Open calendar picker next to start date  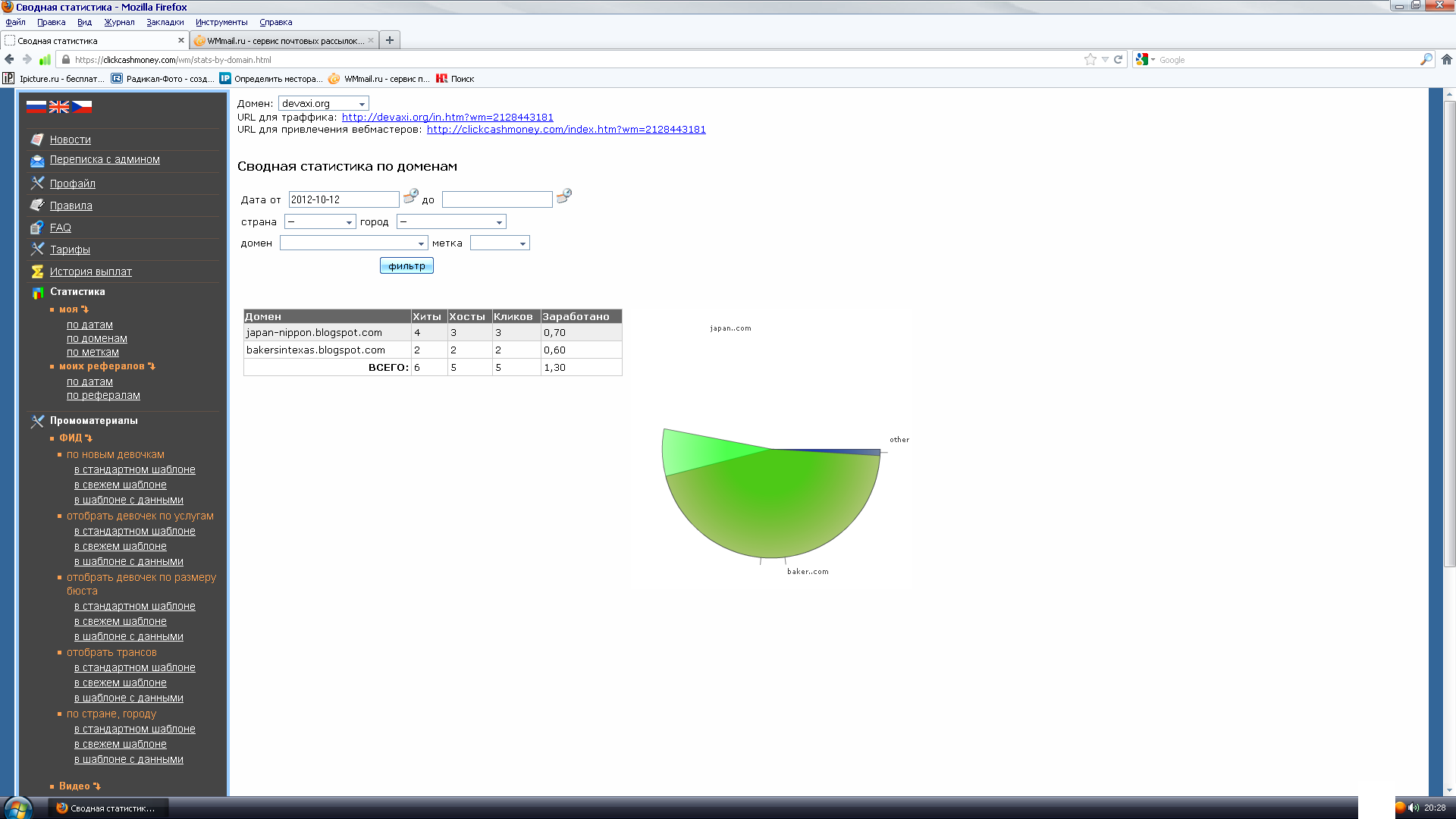click(x=410, y=196)
